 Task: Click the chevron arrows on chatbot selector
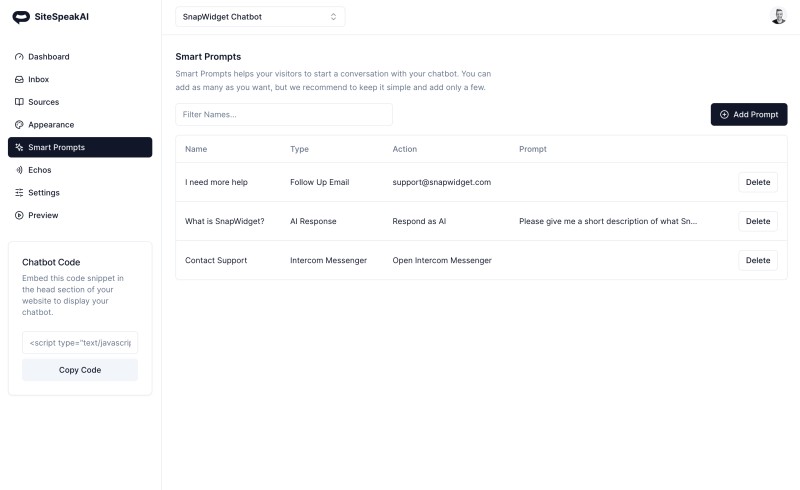point(333,17)
